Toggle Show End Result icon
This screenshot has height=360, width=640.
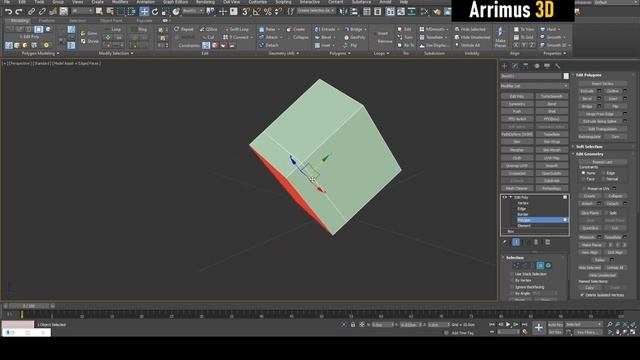(516, 242)
